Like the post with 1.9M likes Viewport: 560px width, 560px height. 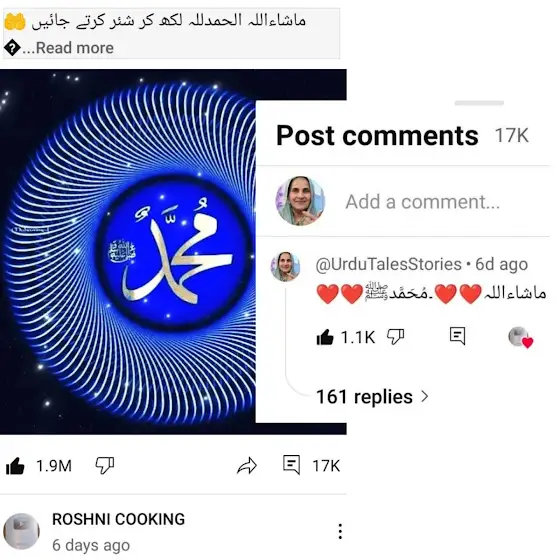pos(15,466)
